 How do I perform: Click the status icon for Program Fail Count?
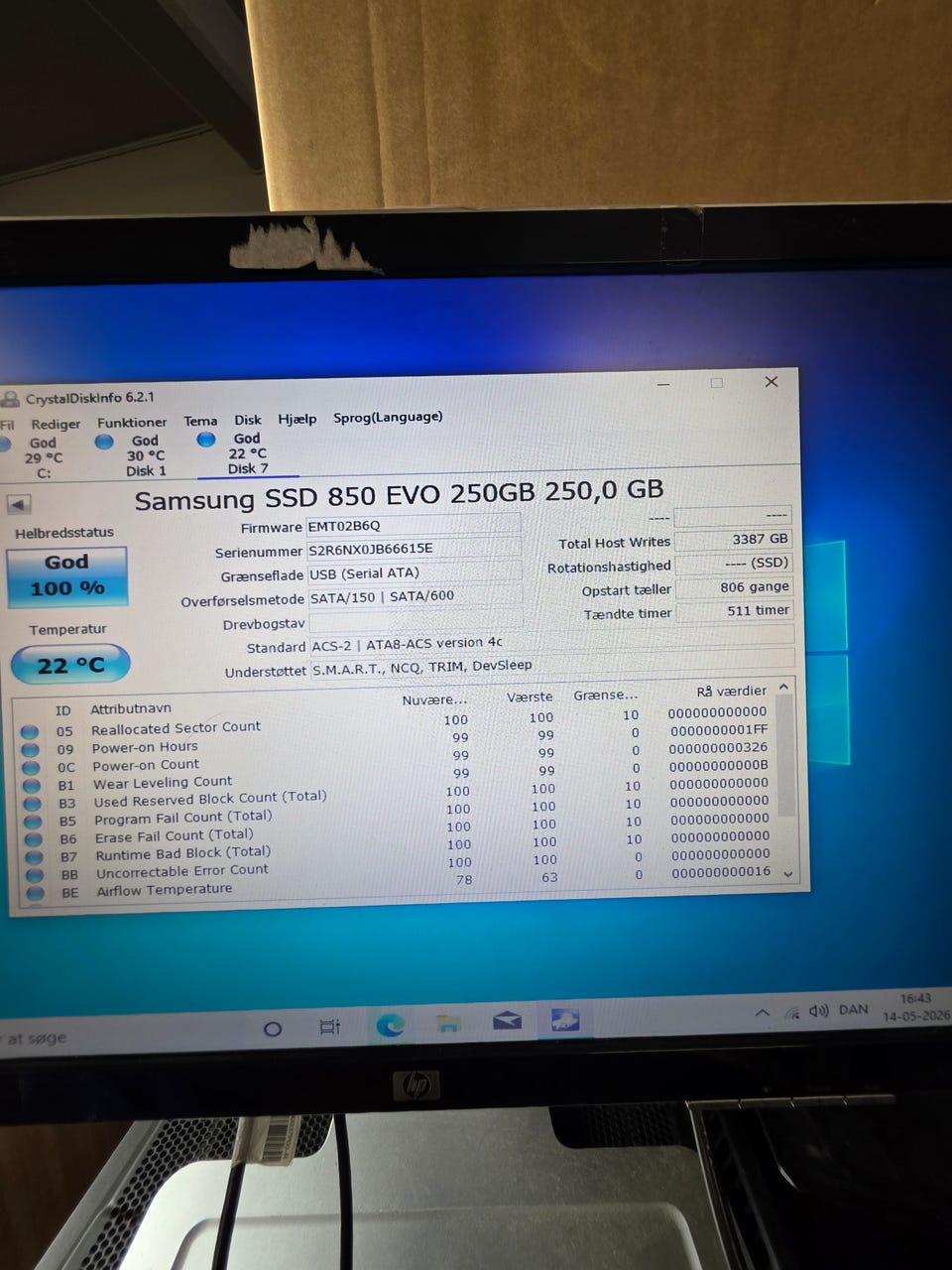[x=33, y=822]
